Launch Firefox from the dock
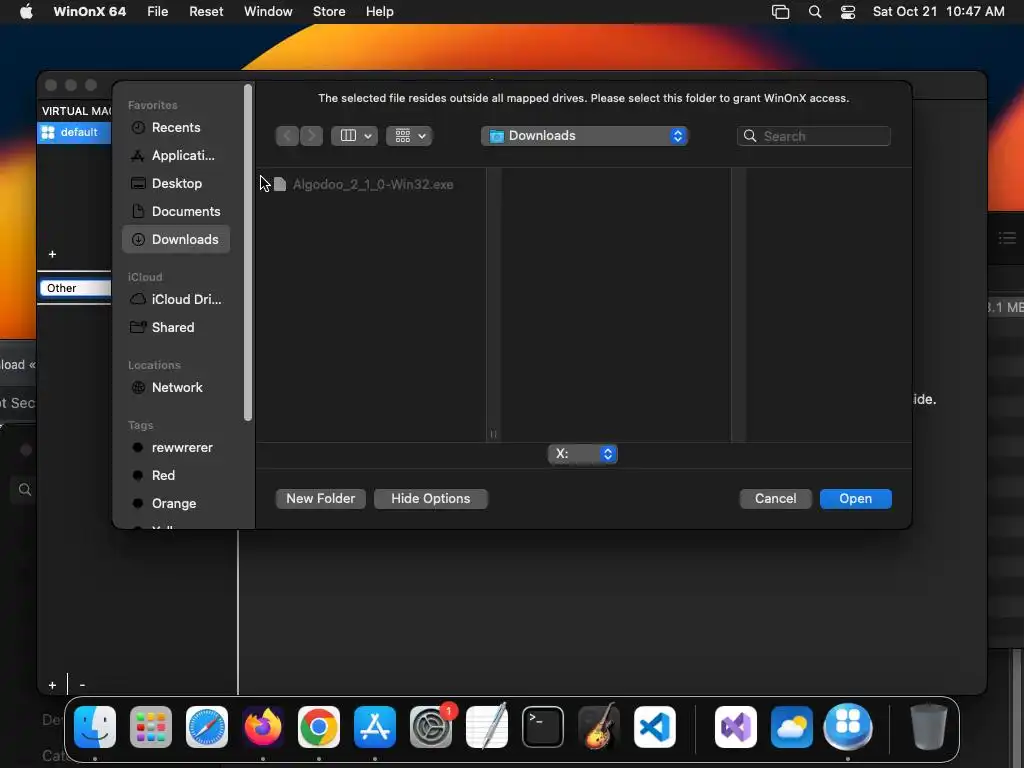 coord(263,727)
